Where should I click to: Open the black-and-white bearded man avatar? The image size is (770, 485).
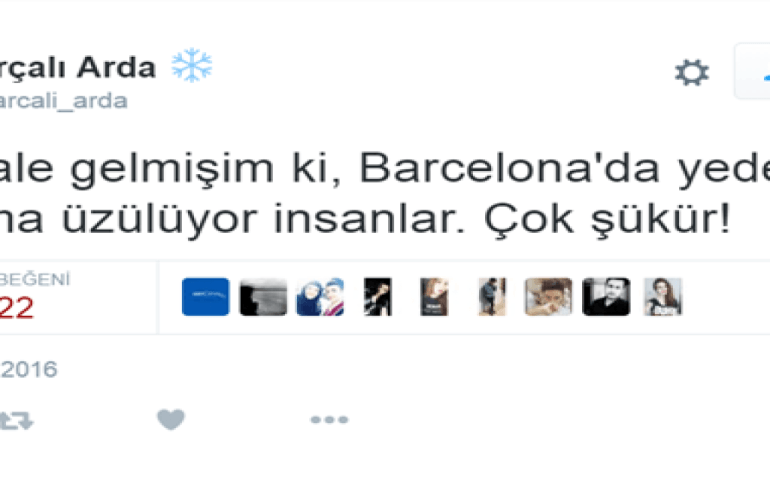click(606, 296)
